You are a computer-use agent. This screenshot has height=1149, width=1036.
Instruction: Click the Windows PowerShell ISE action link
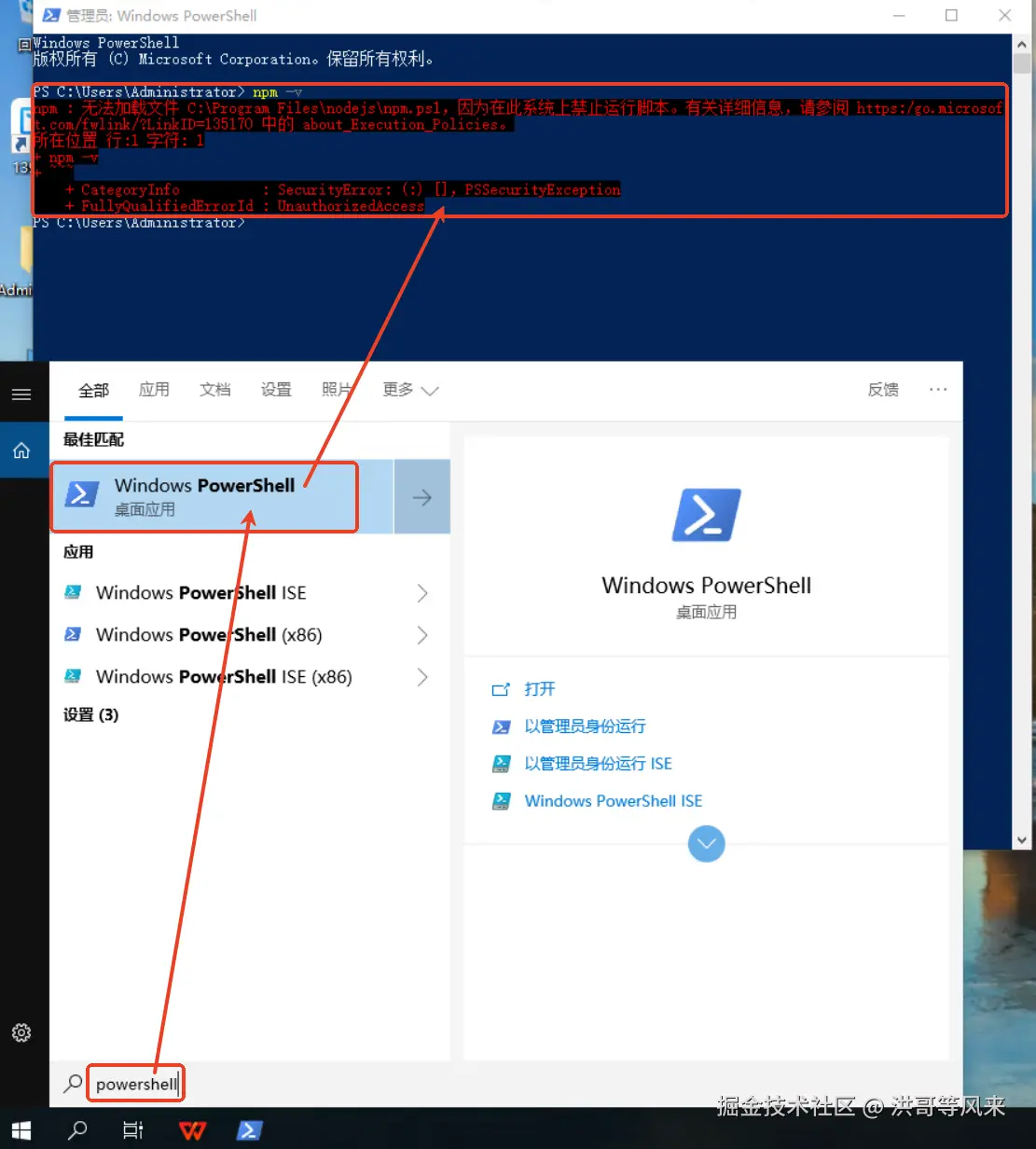click(x=614, y=801)
